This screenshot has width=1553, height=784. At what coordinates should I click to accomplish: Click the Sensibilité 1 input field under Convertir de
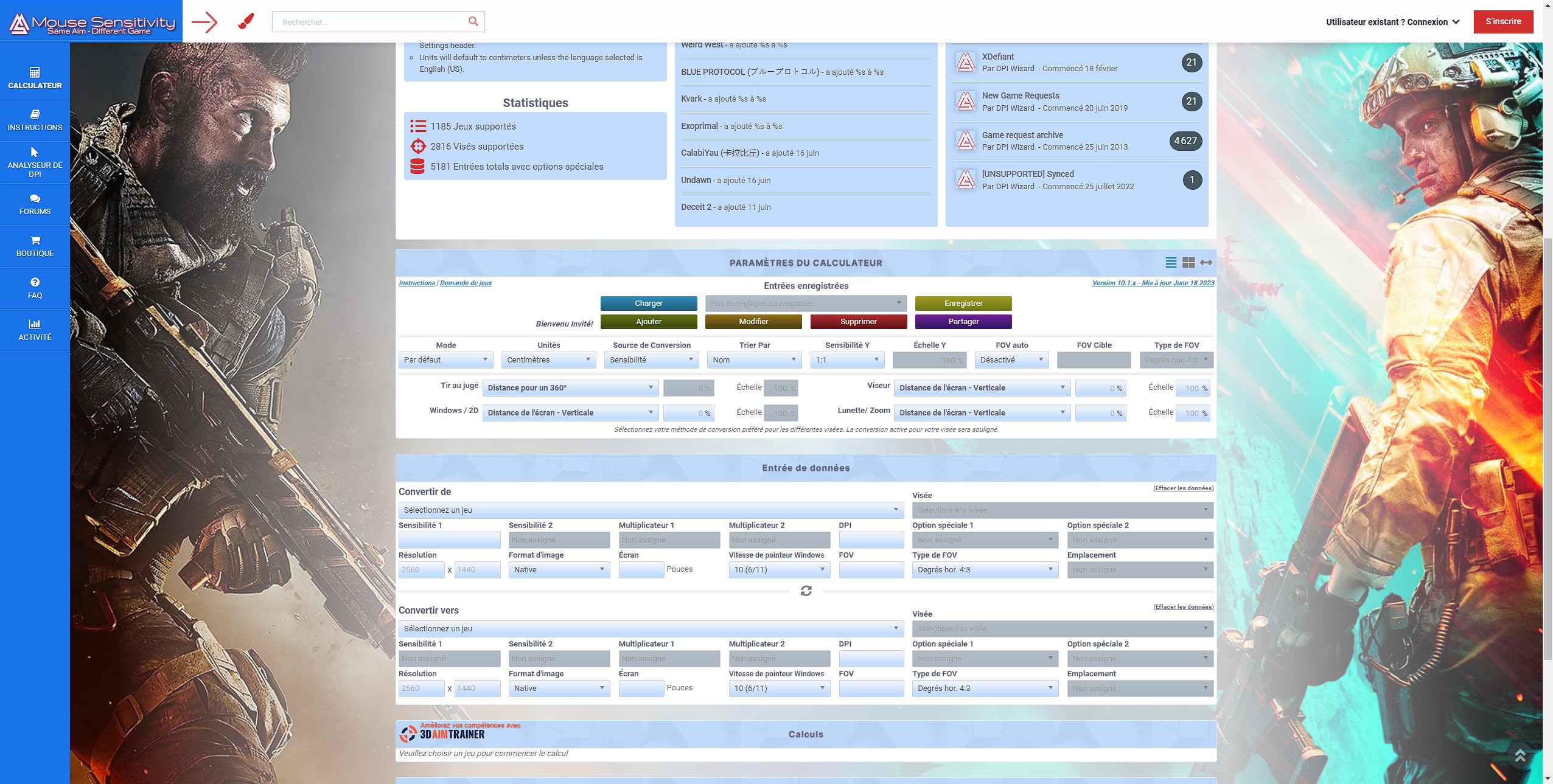point(449,539)
